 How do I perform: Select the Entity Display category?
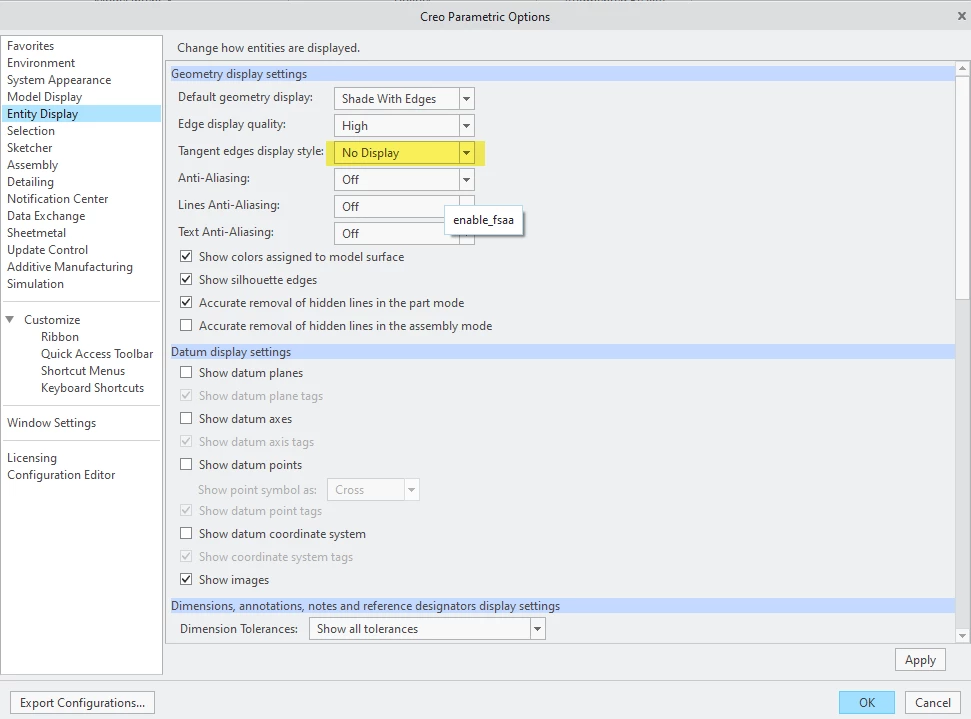point(81,114)
